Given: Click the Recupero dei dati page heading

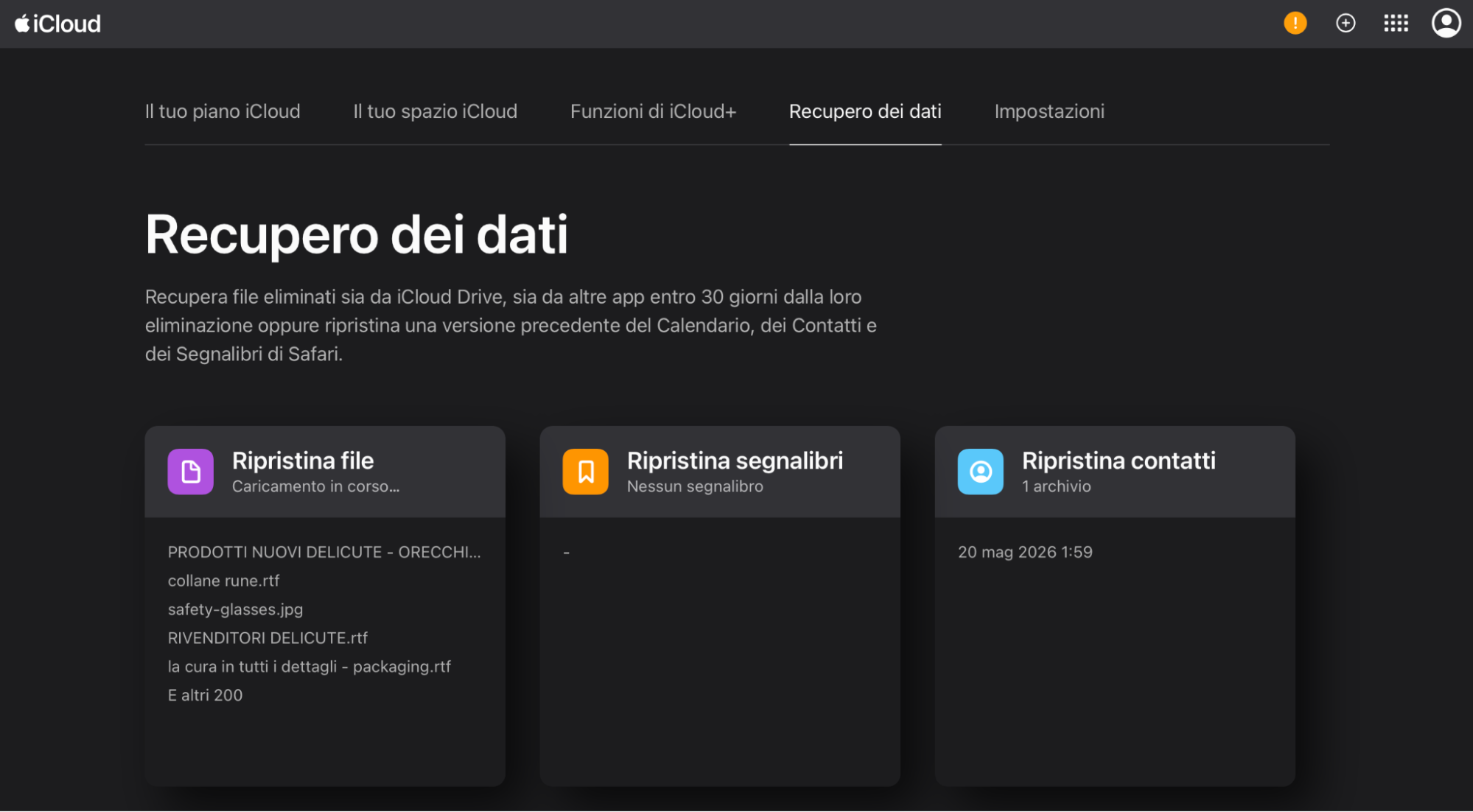Looking at the screenshot, I should (x=357, y=235).
